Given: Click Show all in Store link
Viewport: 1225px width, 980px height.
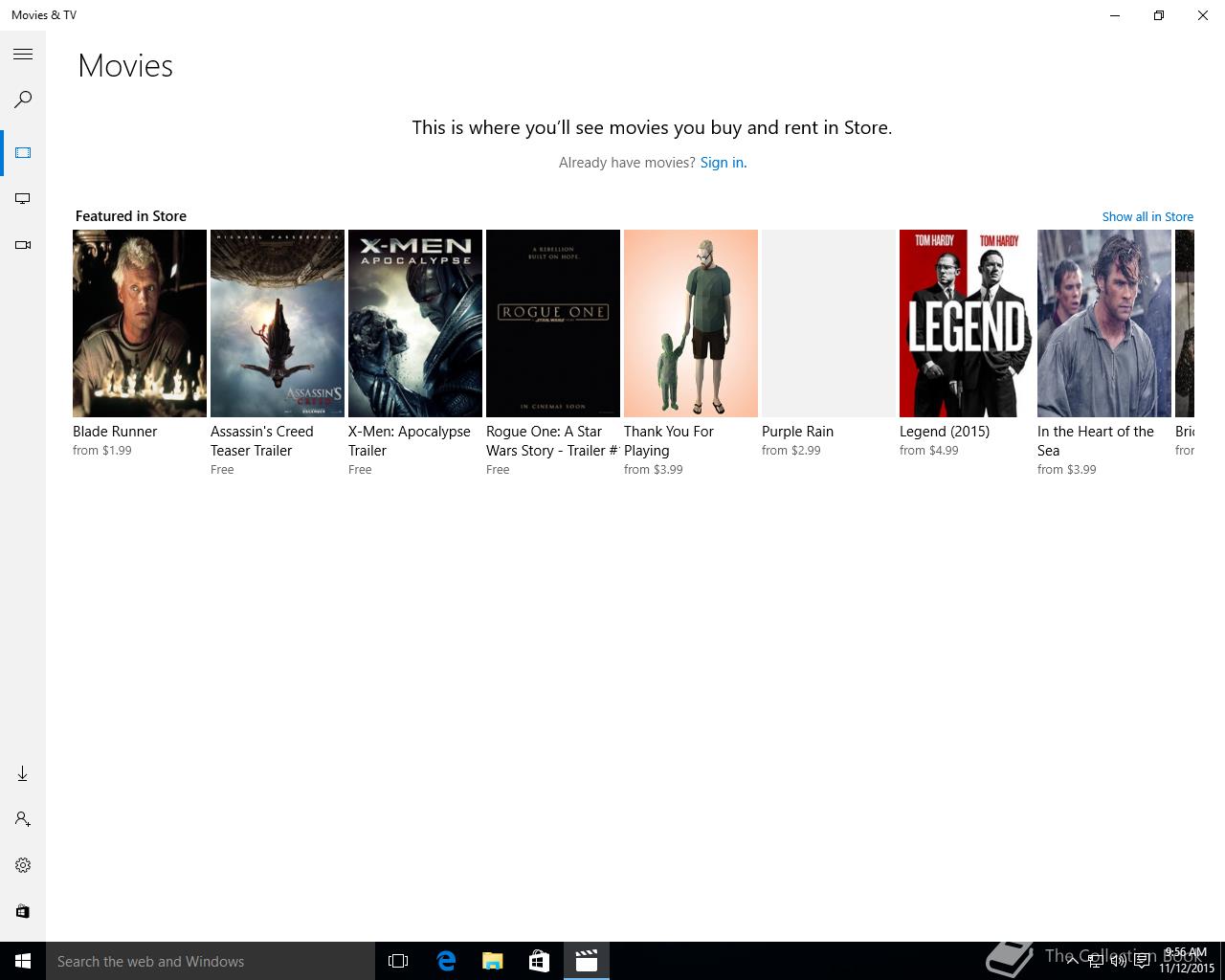Looking at the screenshot, I should 1147,216.
